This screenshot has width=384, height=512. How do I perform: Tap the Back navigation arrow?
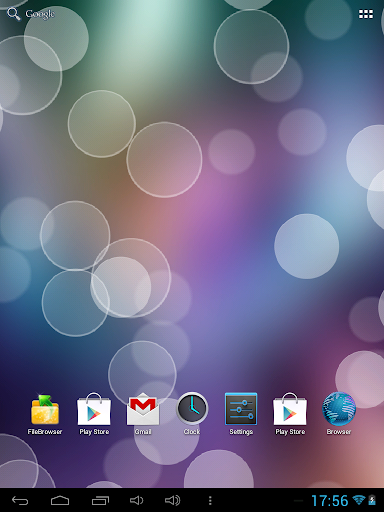click(x=20, y=500)
